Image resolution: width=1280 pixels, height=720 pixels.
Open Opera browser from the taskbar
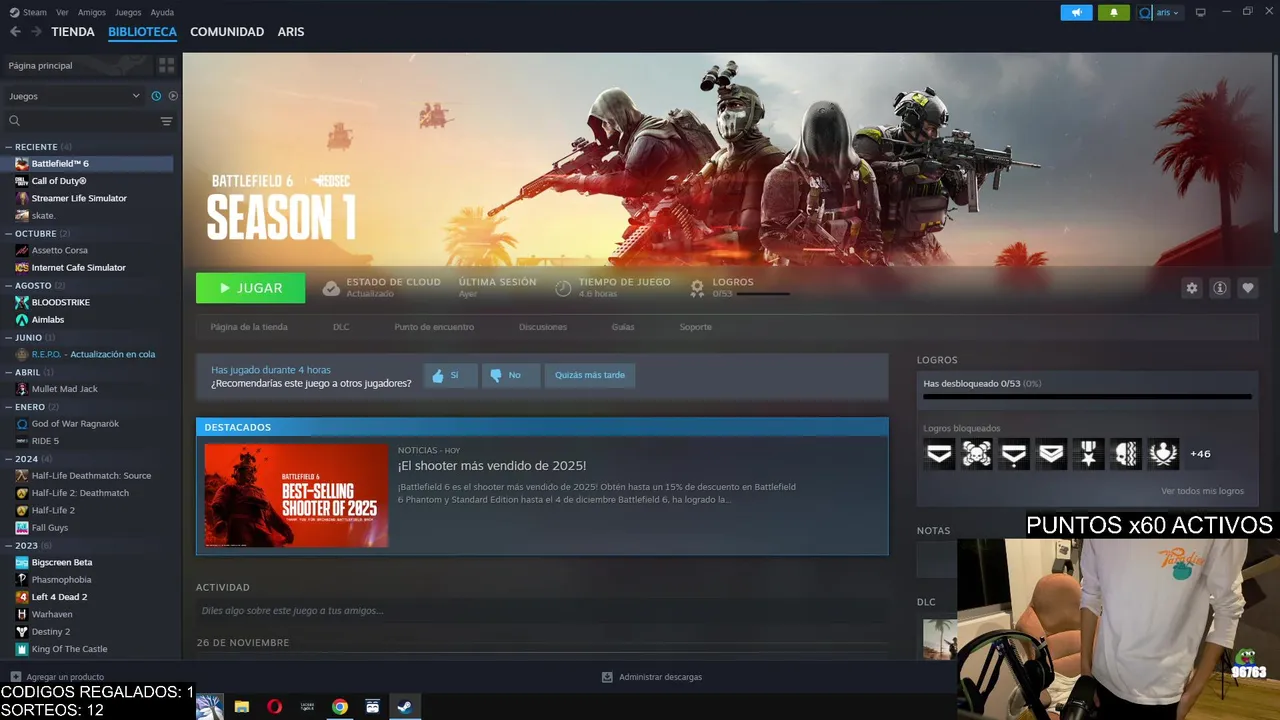(274, 706)
